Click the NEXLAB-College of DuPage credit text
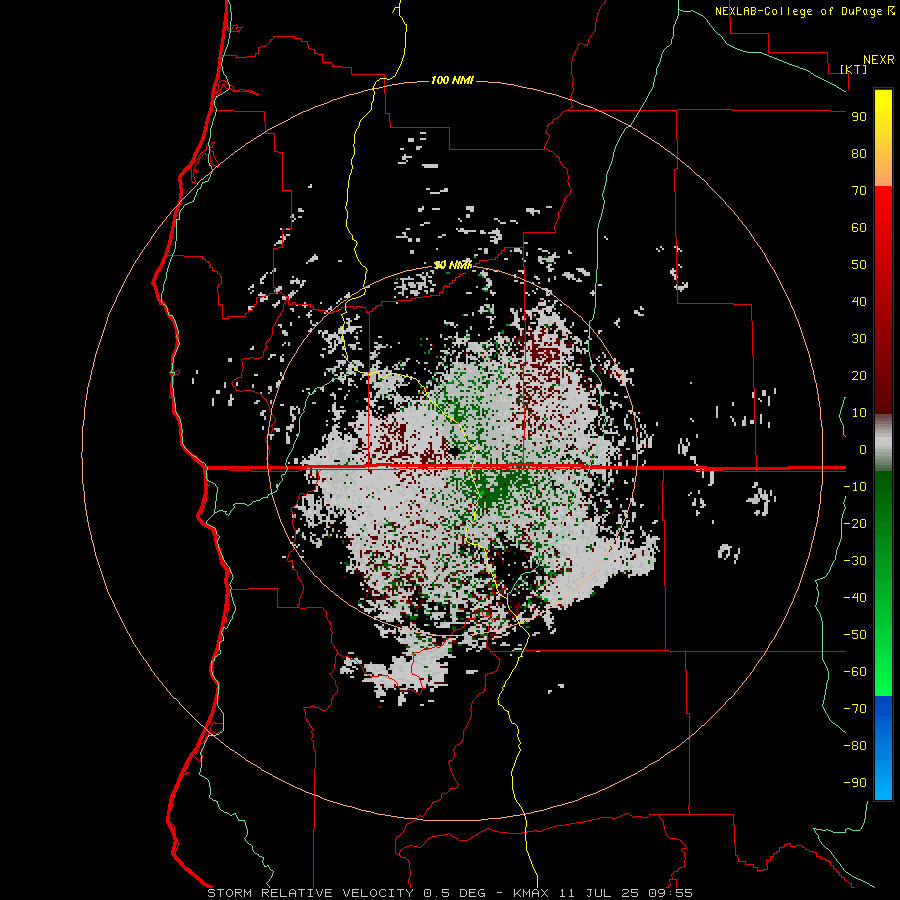The width and height of the screenshot is (900, 900). (x=804, y=11)
